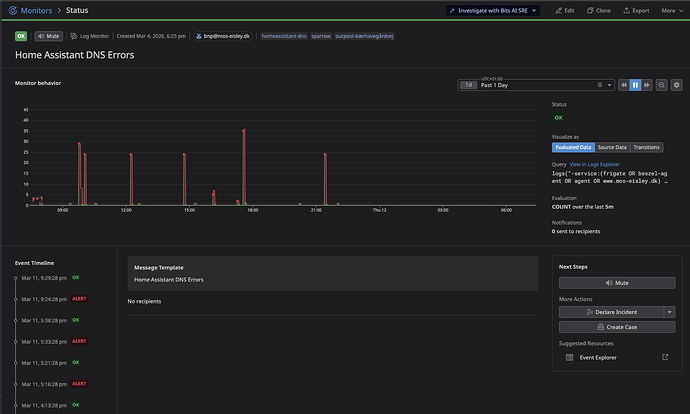Image resolution: width=690 pixels, height=414 pixels.
Task: Click the 1d time shortcut badge
Action: point(469,85)
